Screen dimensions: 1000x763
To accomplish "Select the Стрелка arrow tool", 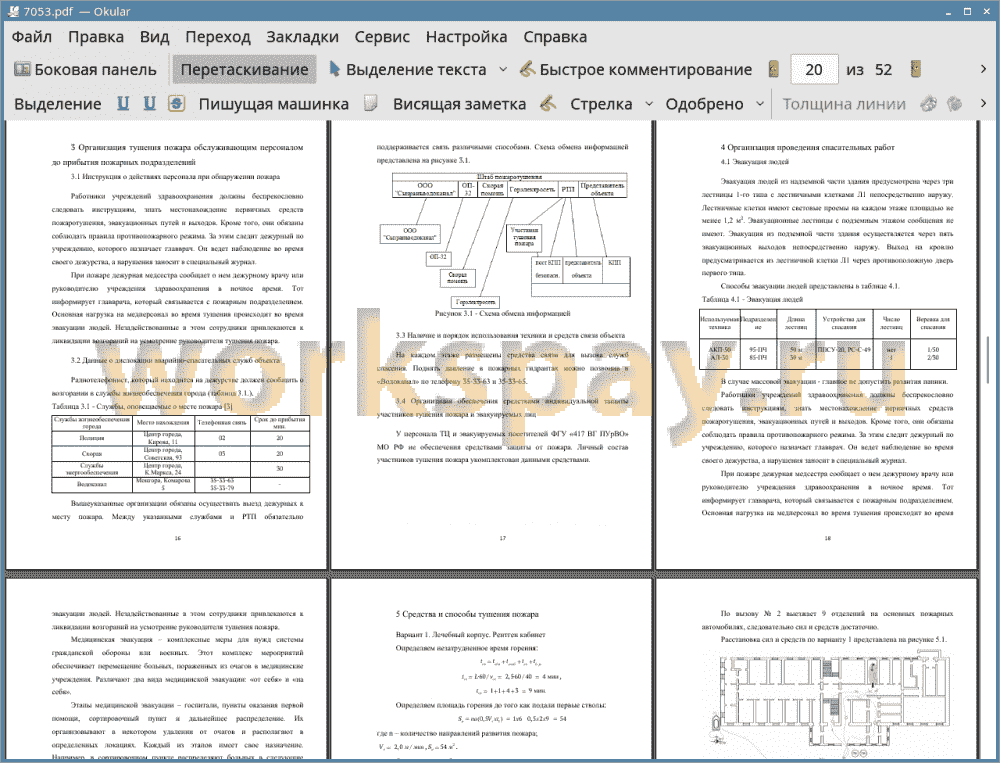I will pos(601,104).
